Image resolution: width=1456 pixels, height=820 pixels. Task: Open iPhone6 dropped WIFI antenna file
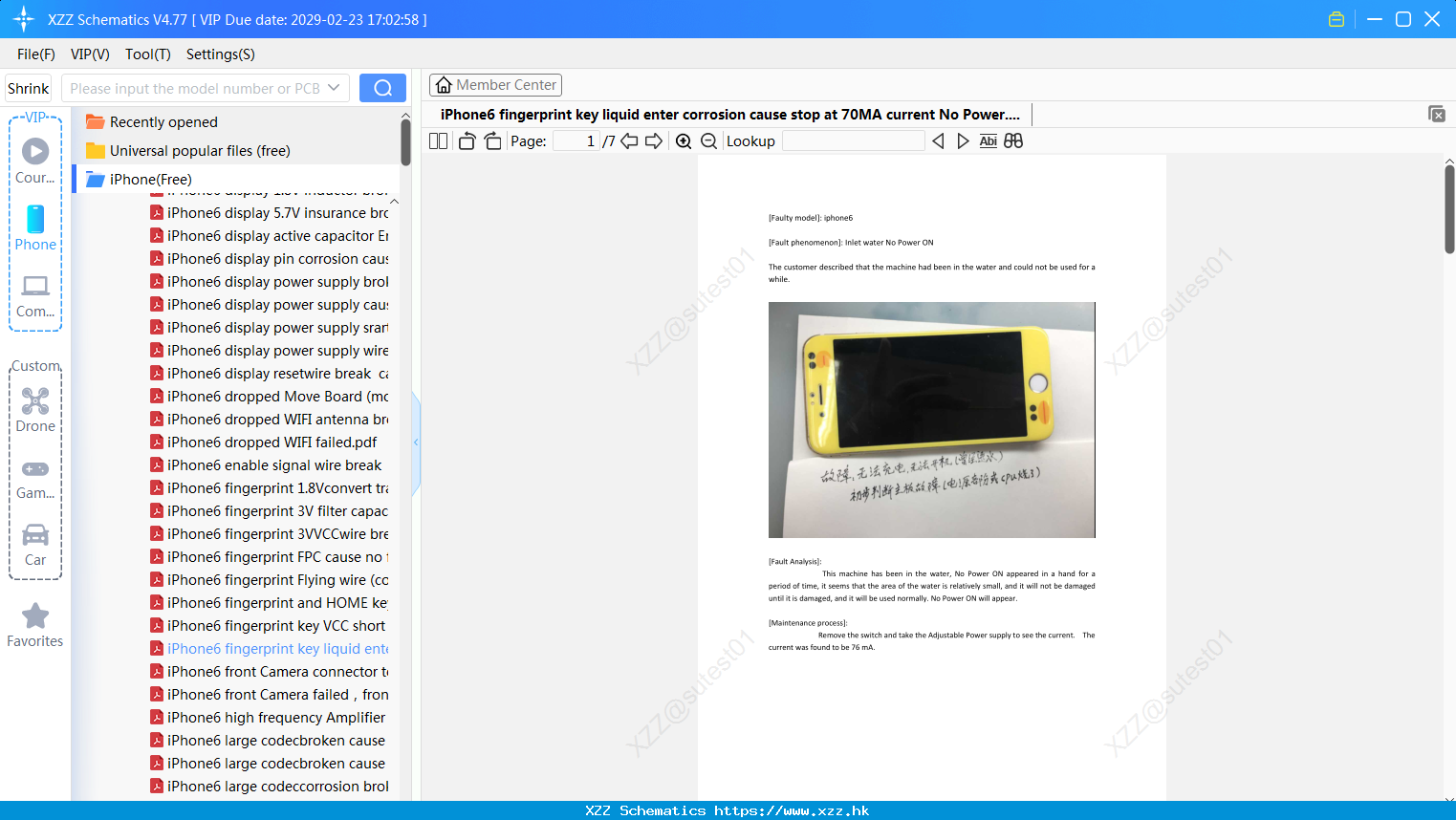[x=270, y=420]
